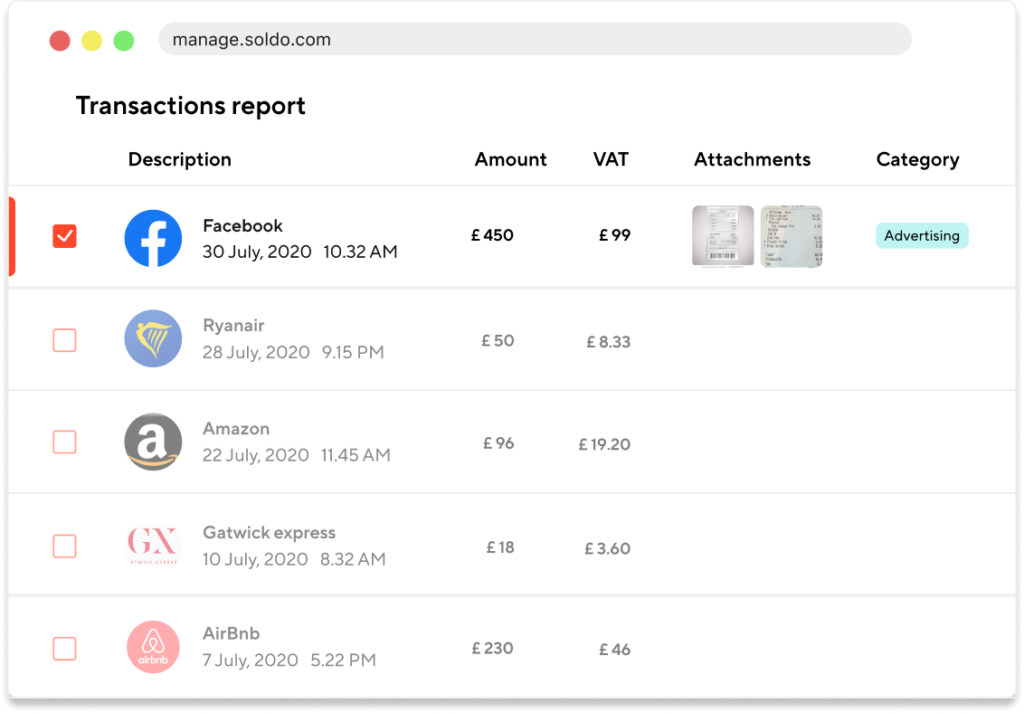Click the Attachments column header
This screenshot has height=713, width=1024.
752,159
